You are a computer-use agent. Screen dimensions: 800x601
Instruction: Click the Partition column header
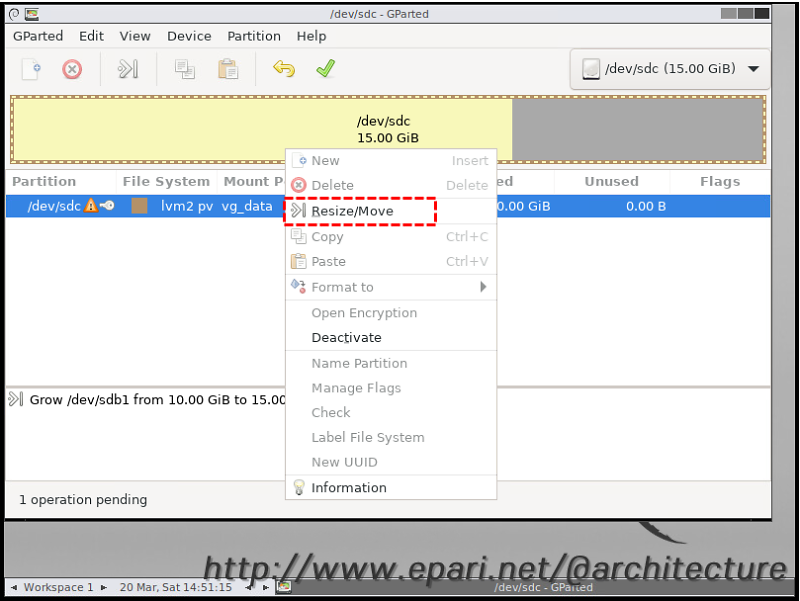(x=44, y=182)
